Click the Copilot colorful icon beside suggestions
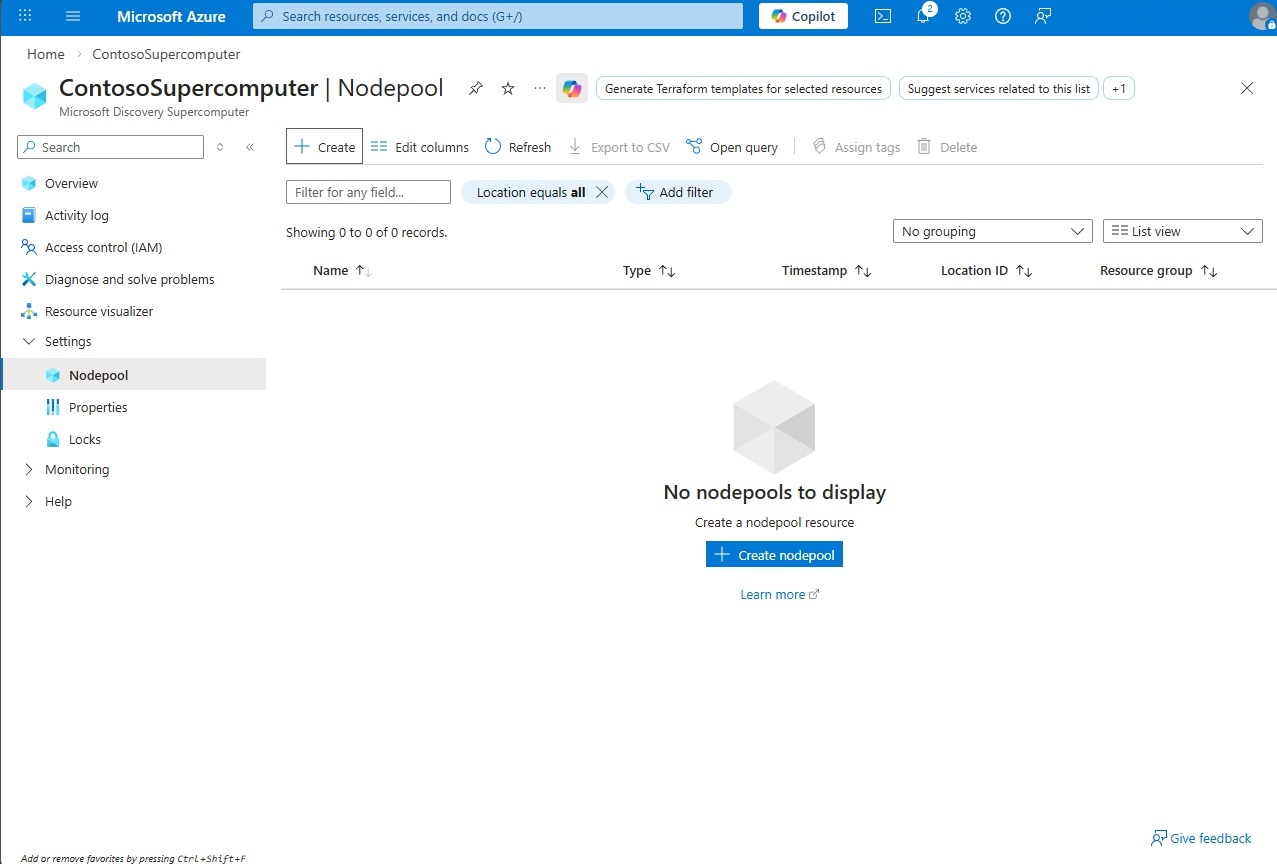 coord(572,89)
